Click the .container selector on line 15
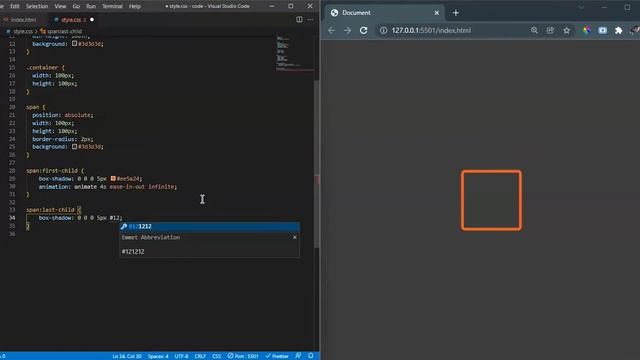This screenshot has width=640, height=360. 43,67
